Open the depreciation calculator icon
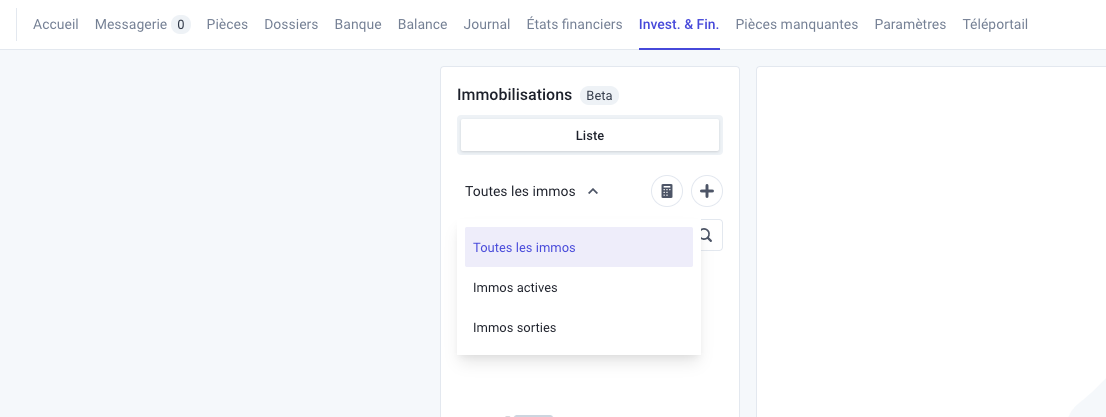The width and height of the screenshot is (1106, 417). click(x=667, y=191)
